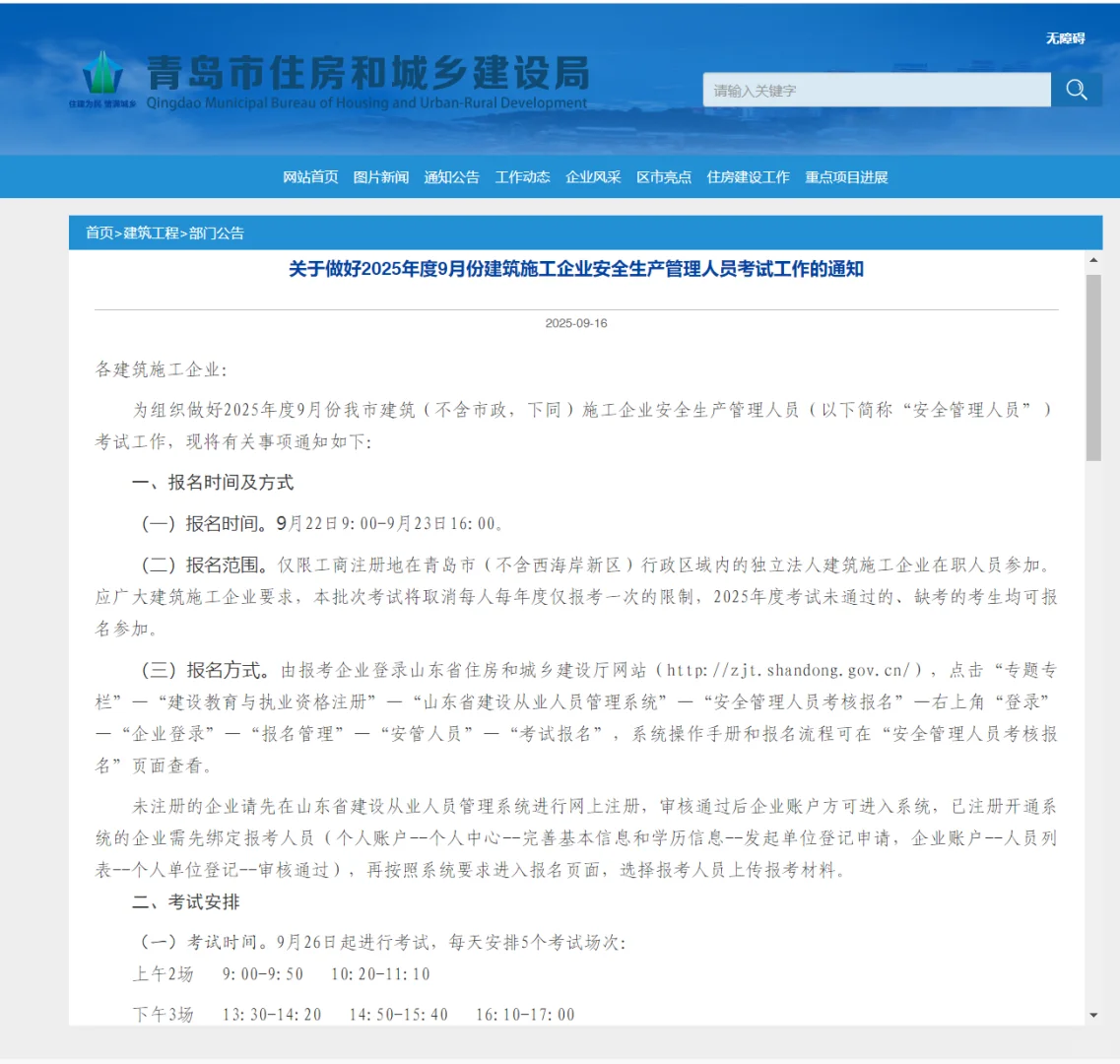Viewport: 1120px width, 1064px height.
Task: Click 首页 in the breadcrumb
Action: [99, 233]
